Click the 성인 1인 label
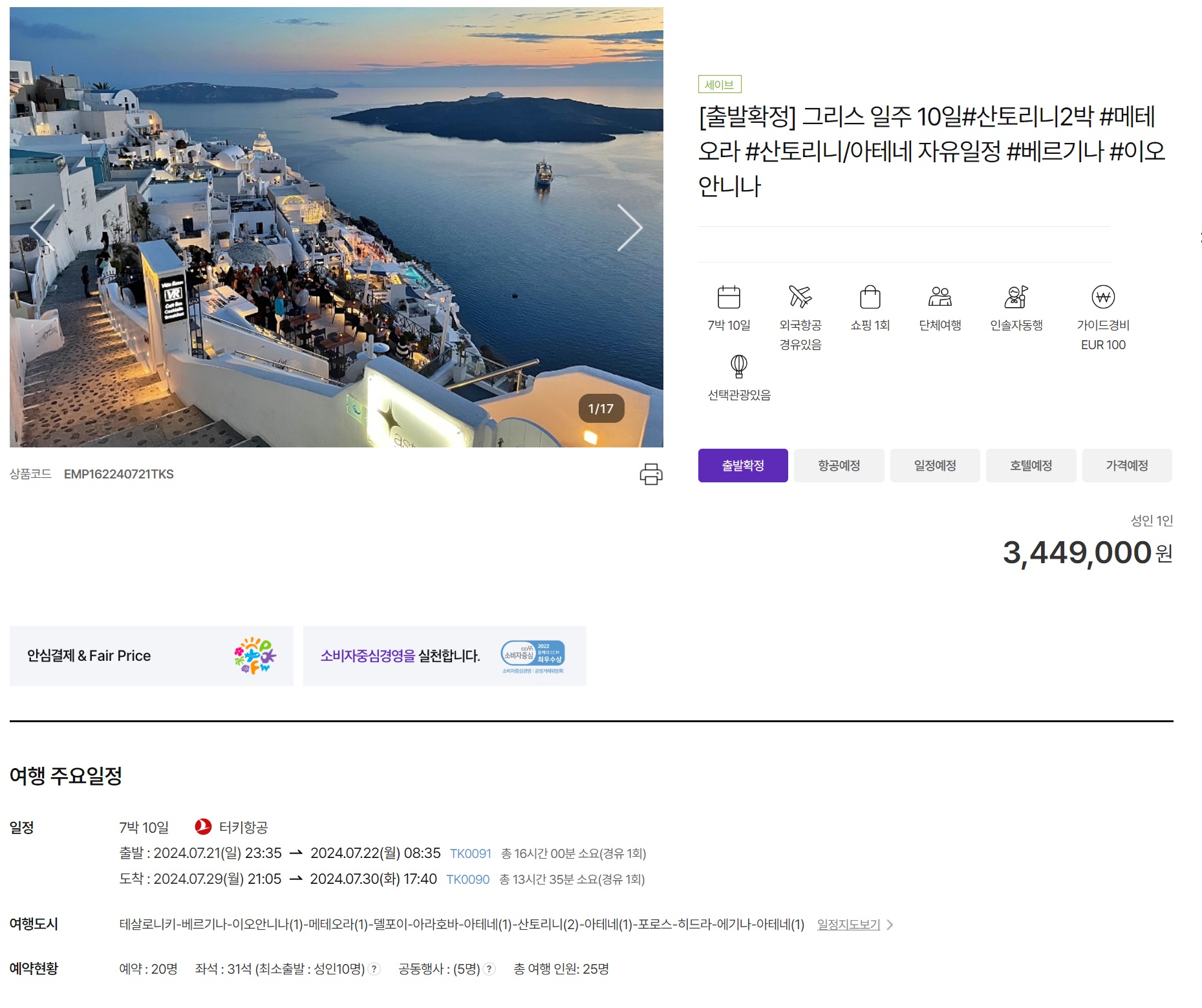The height and width of the screenshot is (1008, 1202). coord(1152,520)
